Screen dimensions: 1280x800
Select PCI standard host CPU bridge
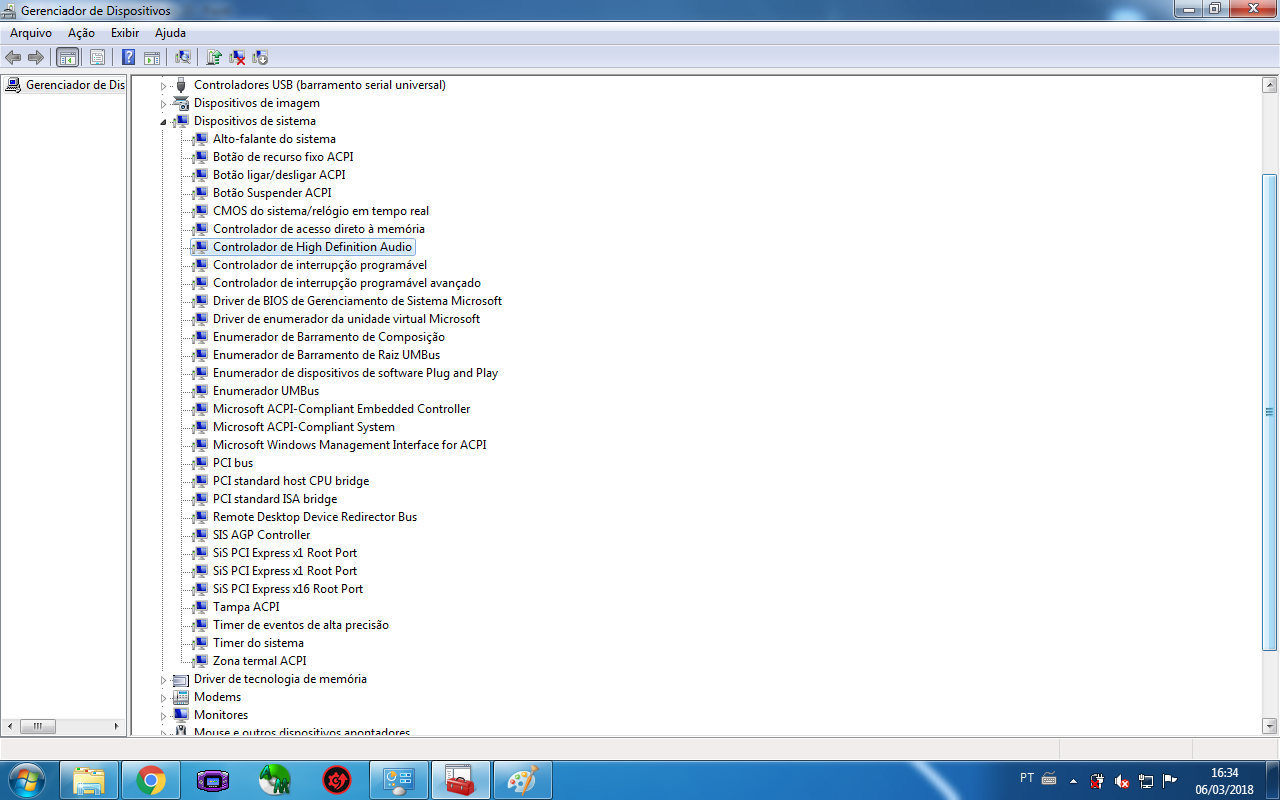[x=291, y=481]
